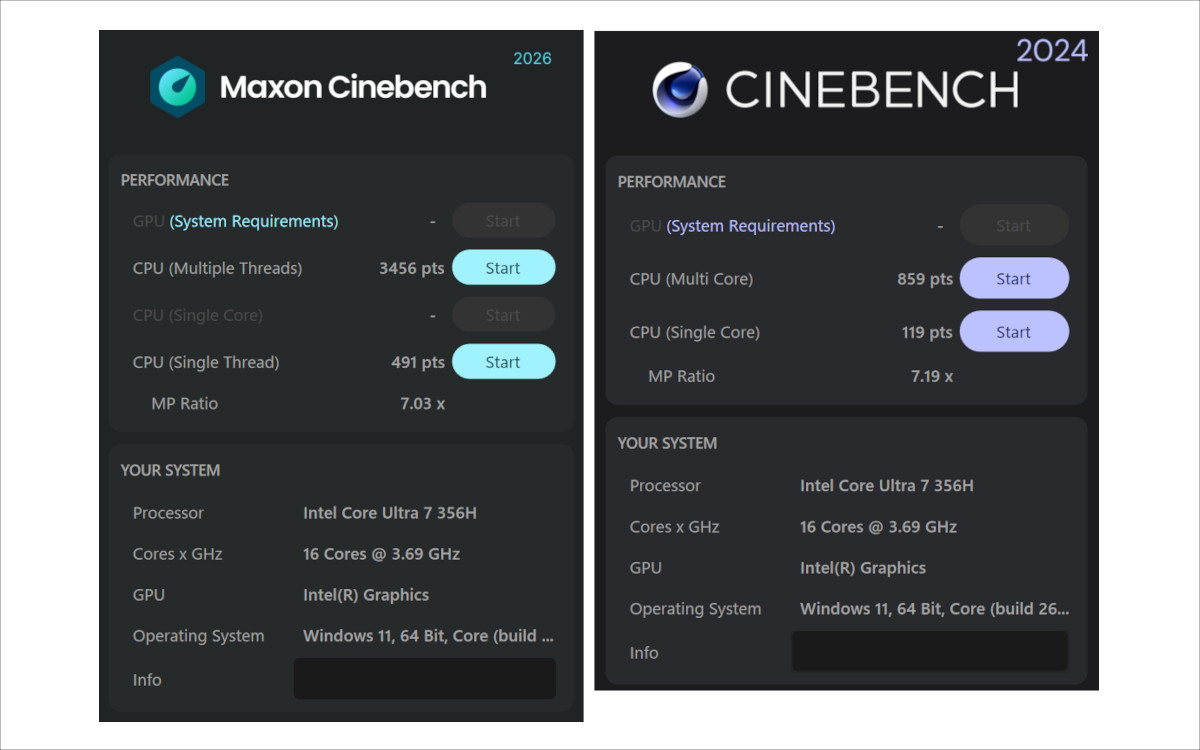Viewport: 1200px width, 750px height.
Task: Click disabled GPU Start button in Cinebench 2026
Action: (503, 221)
